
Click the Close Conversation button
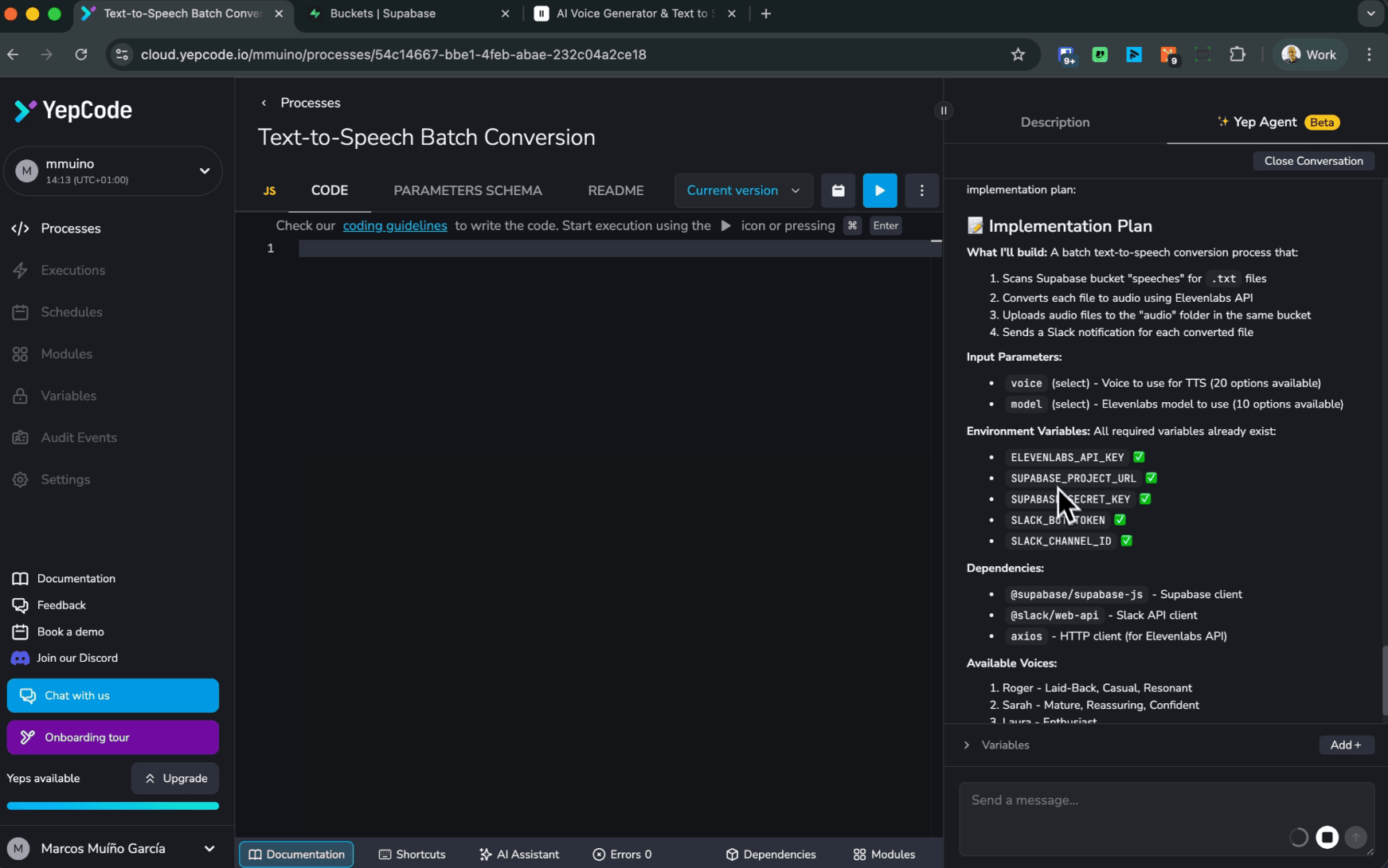tap(1313, 161)
